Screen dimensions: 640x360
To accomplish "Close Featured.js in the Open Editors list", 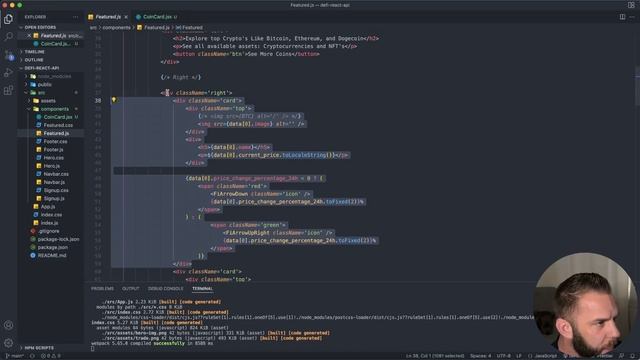I will (29, 36).
